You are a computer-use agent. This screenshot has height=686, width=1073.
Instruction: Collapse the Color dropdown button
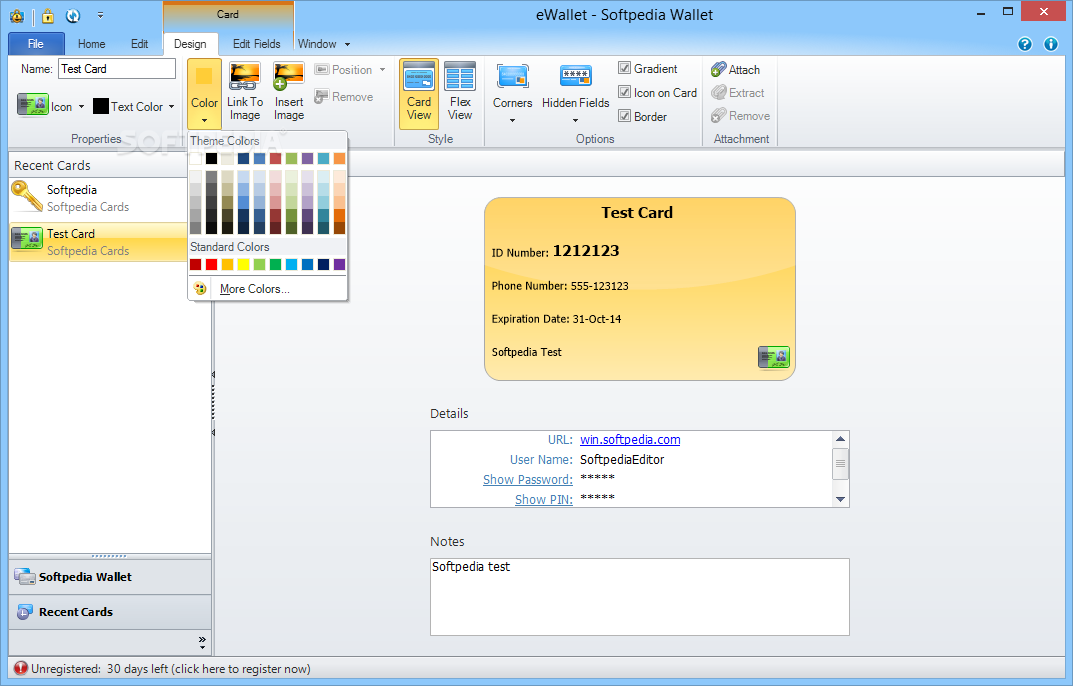pyautogui.click(x=204, y=93)
